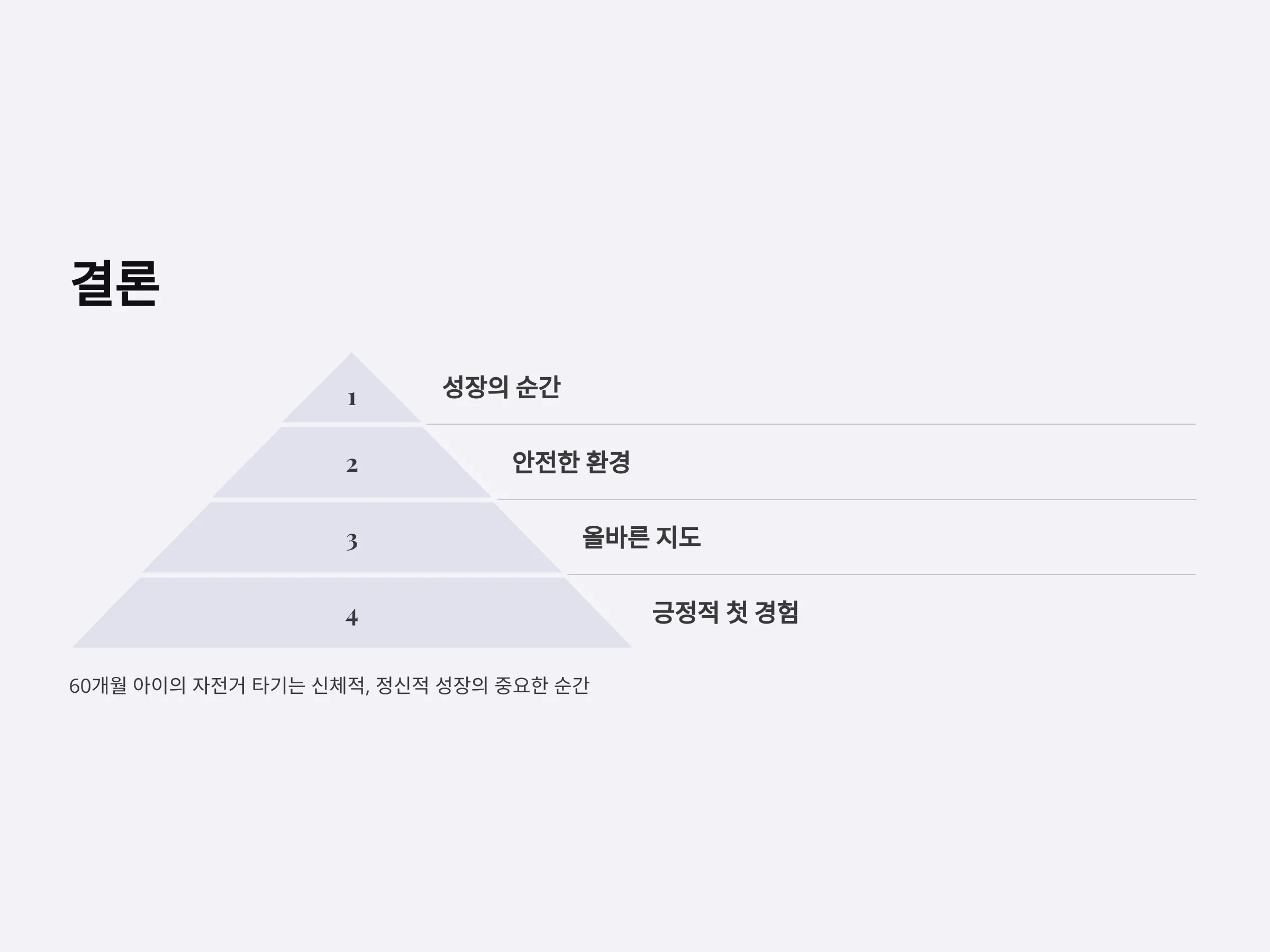Click pyramid tier numbered 3
The width and height of the screenshot is (1270, 952).
point(351,538)
